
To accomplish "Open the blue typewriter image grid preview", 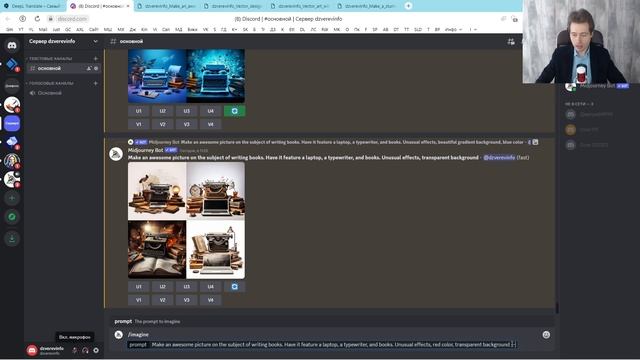I will (x=187, y=76).
